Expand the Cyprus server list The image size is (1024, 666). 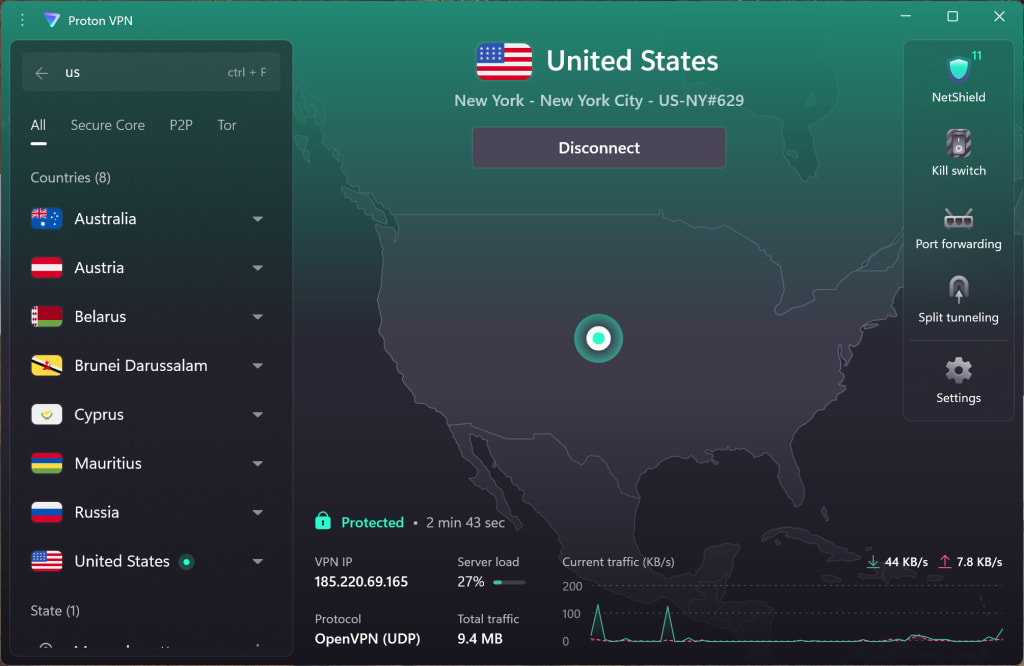[x=258, y=415]
